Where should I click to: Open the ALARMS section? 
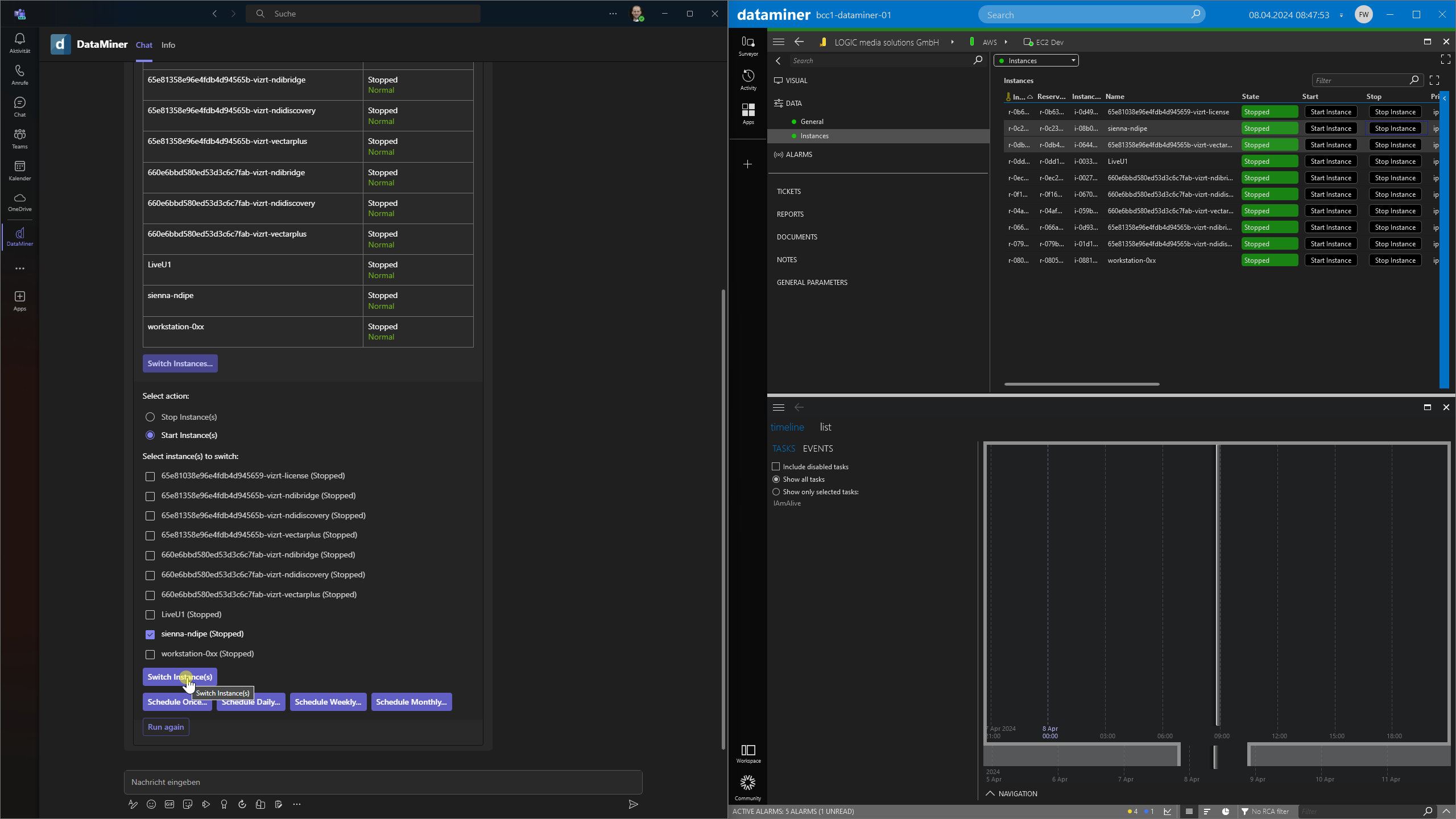(799, 155)
